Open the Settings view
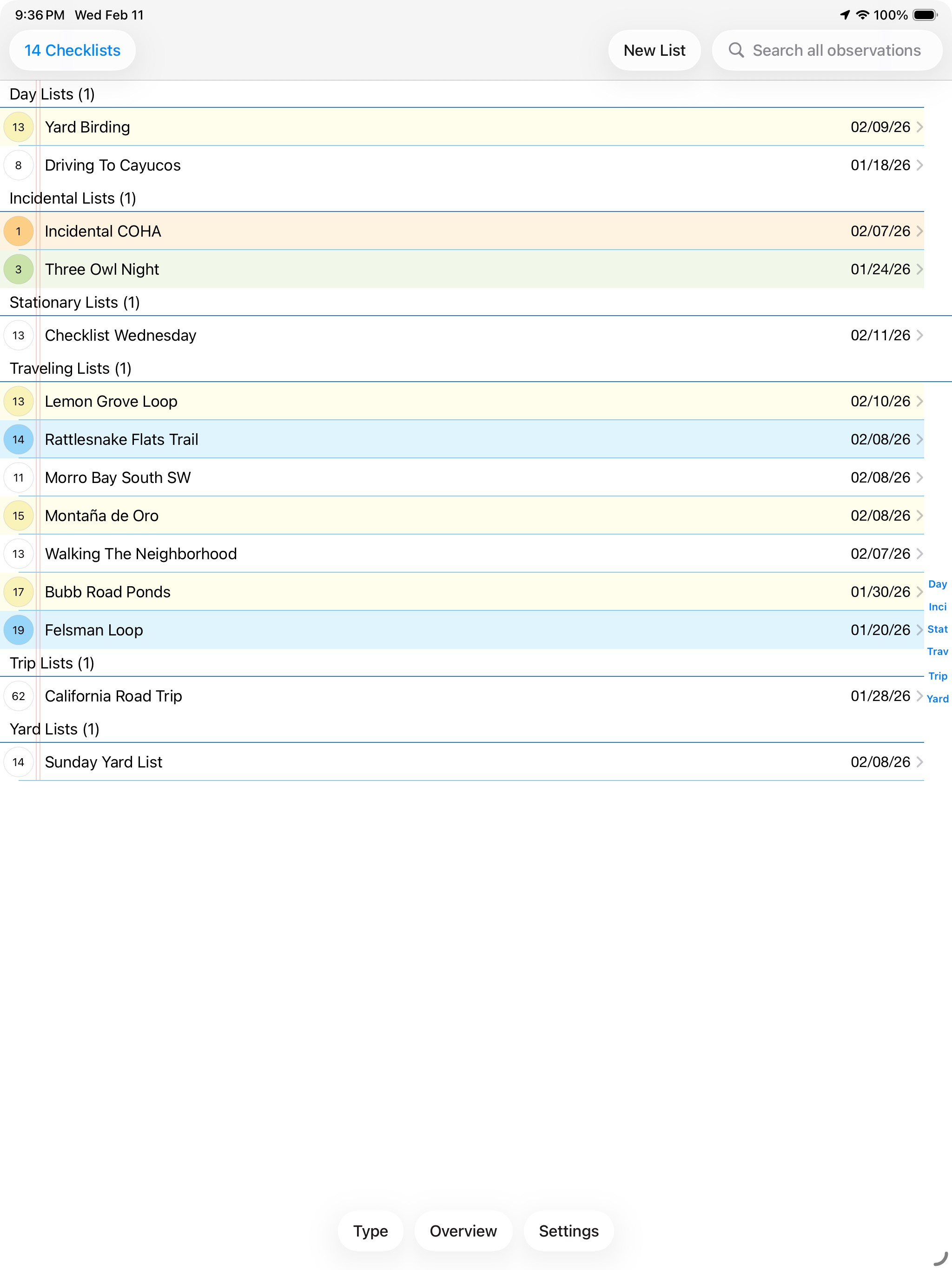This screenshot has width=952, height=1270. click(569, 1231)
